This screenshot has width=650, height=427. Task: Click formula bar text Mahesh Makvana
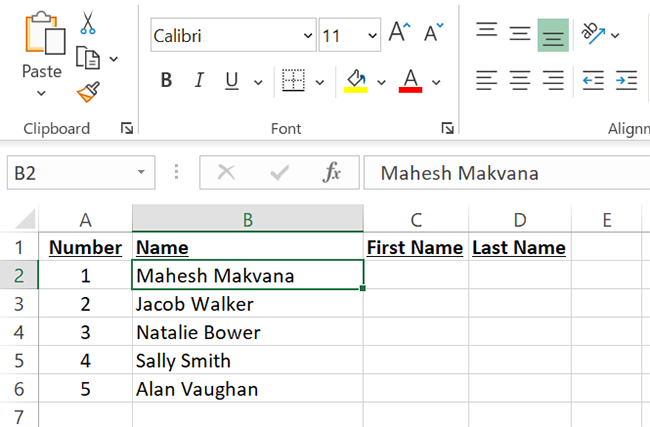[x=459, y=173]
